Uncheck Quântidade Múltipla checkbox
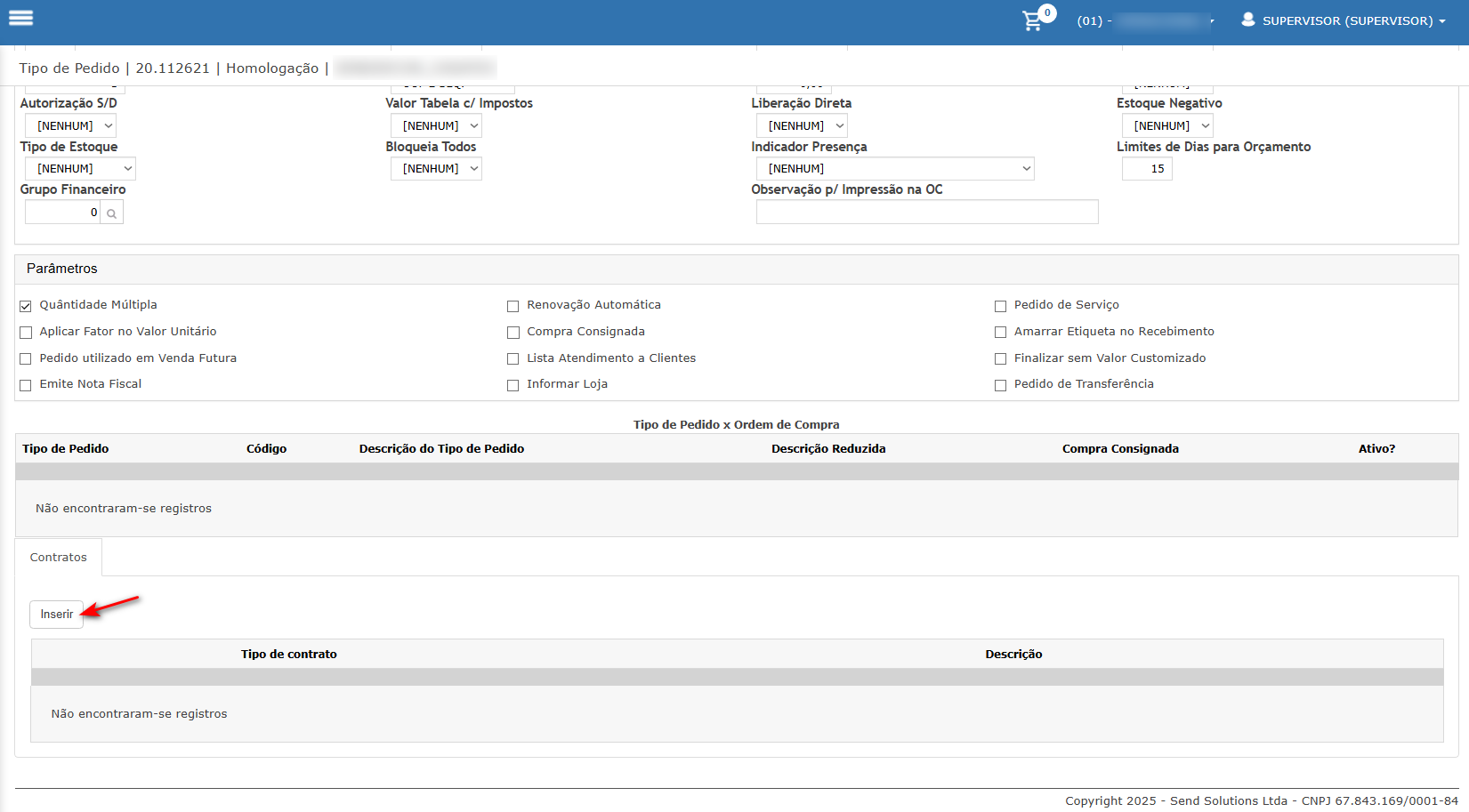The image size is (1469, 812). click(x=26, y=306)
